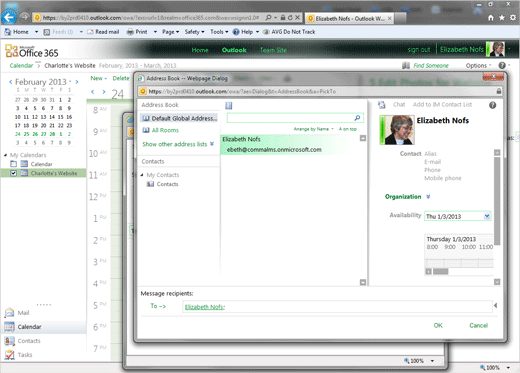Move the availability timeline horizontal scrollbar
Image resolution: width=520 pixels, height=373 pixels.
click(441, 272)
